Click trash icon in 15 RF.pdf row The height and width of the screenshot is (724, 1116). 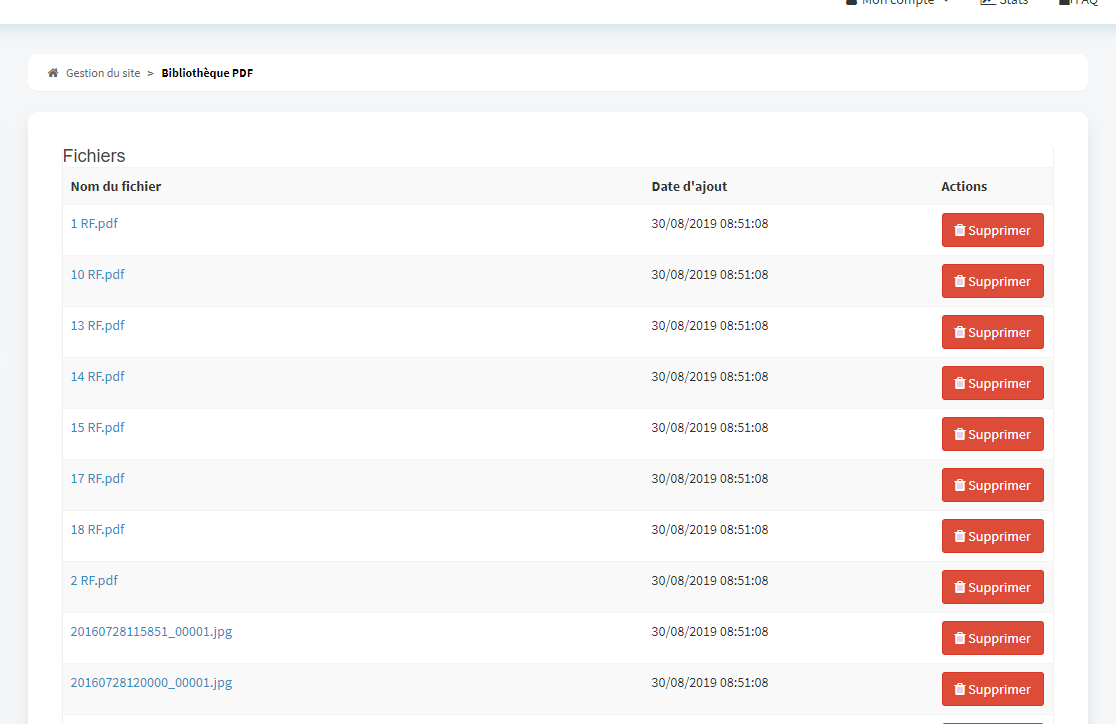(960, 434)
